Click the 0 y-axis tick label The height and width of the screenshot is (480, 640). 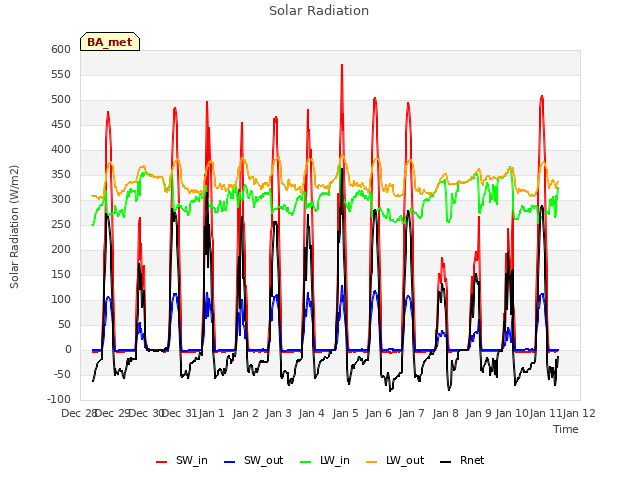(x=68, y=350)
